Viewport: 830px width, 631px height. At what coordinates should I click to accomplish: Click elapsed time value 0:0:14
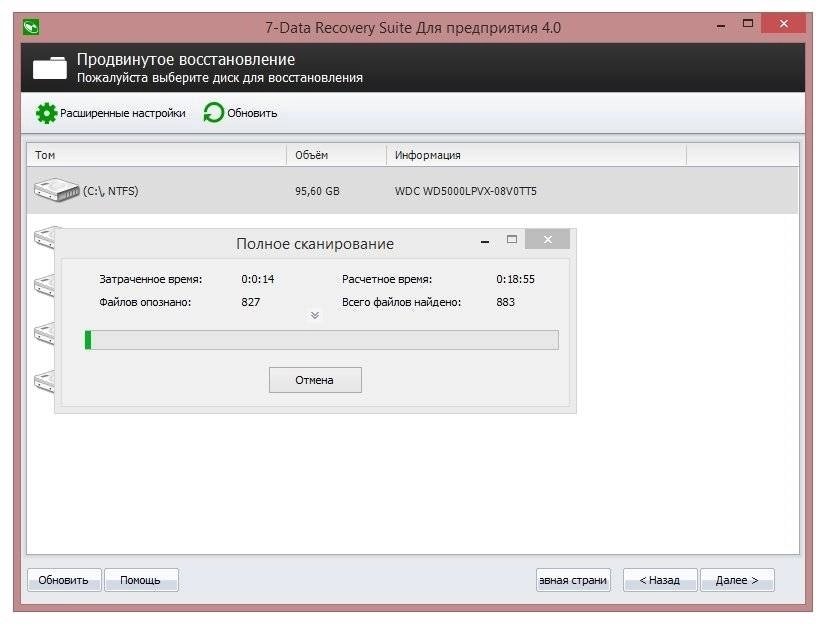tap(258, 279)
